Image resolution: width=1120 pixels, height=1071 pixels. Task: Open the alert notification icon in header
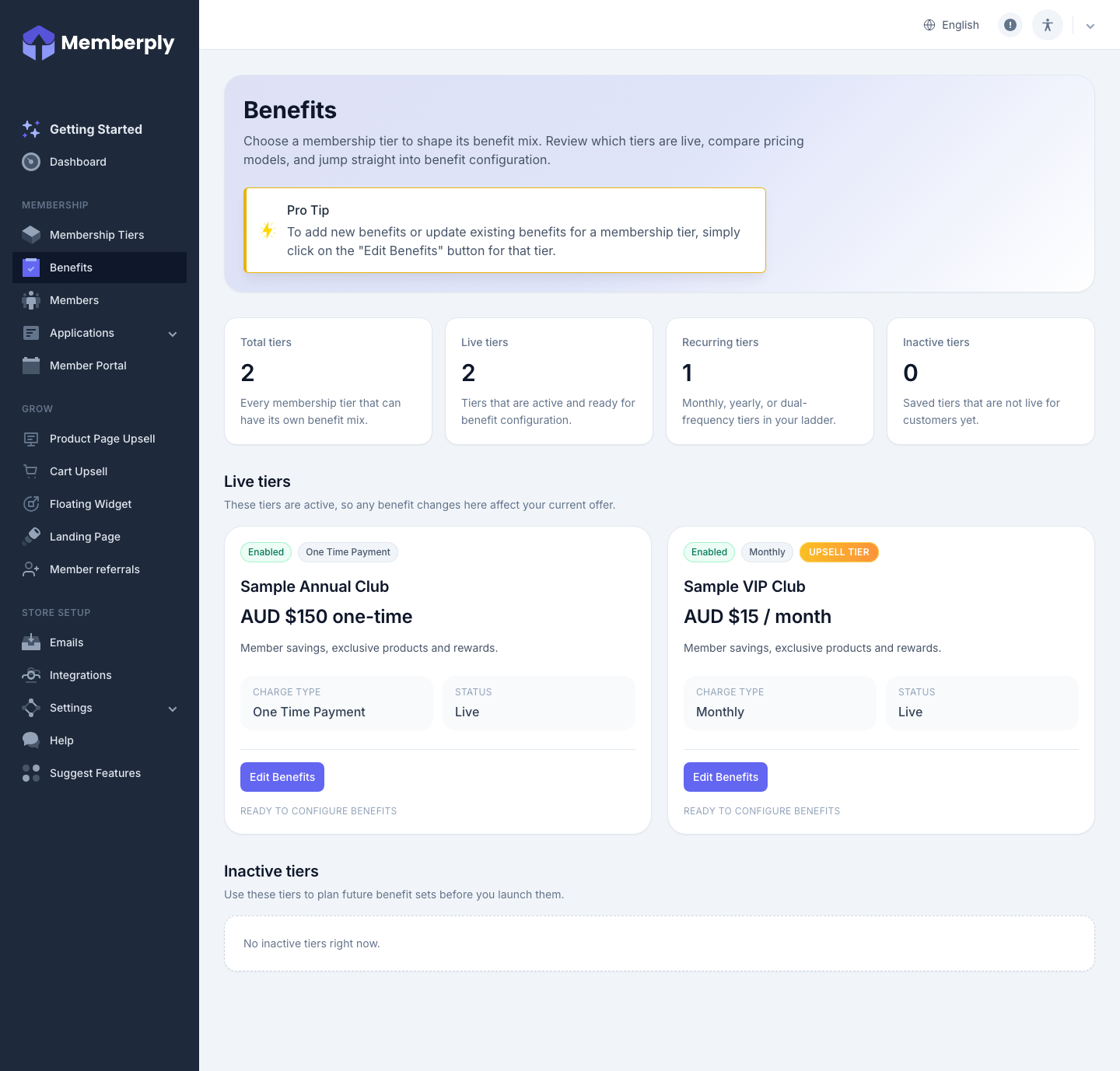tap(1010, 25)
